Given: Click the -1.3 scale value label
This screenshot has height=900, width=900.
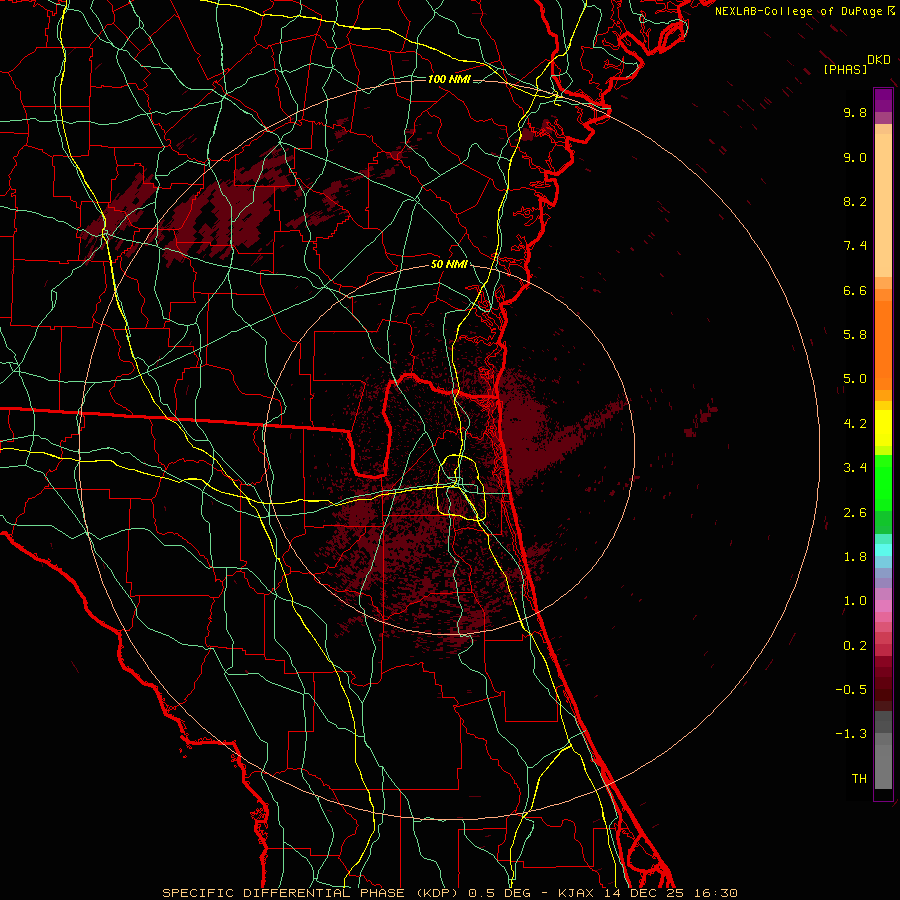Looking at the screenshot, I should tap(851, 734).
